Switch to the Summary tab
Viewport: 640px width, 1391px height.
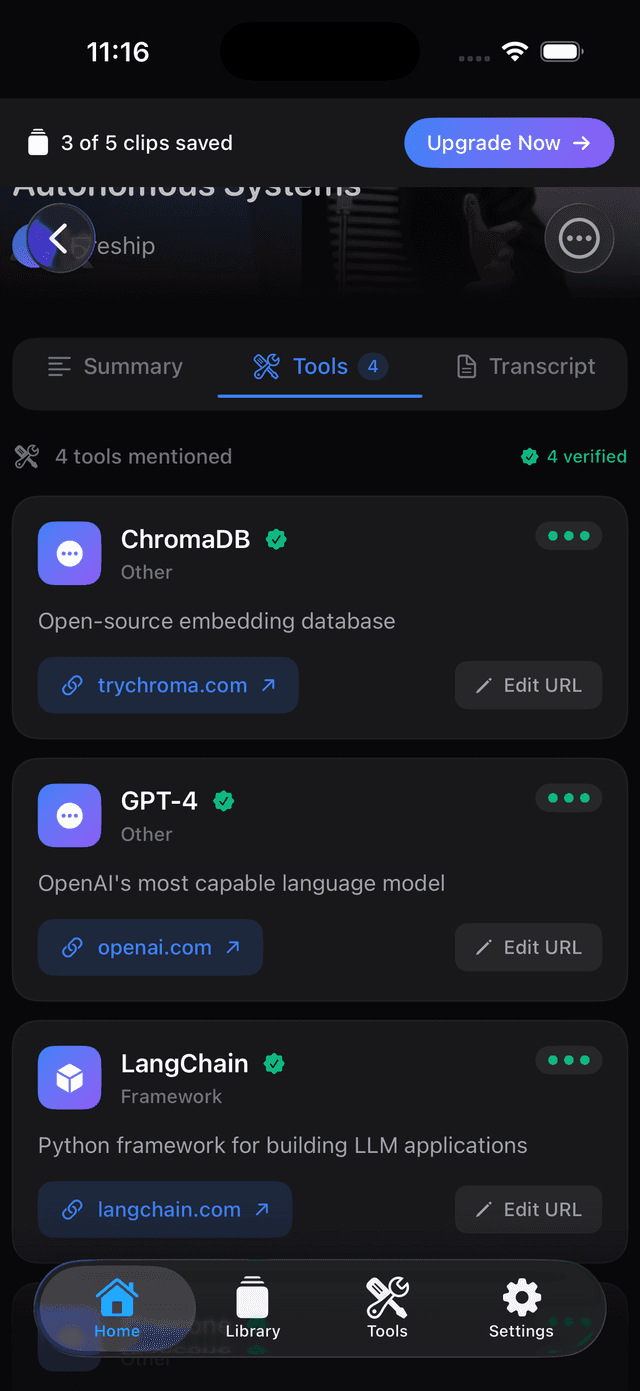[114, 367]
